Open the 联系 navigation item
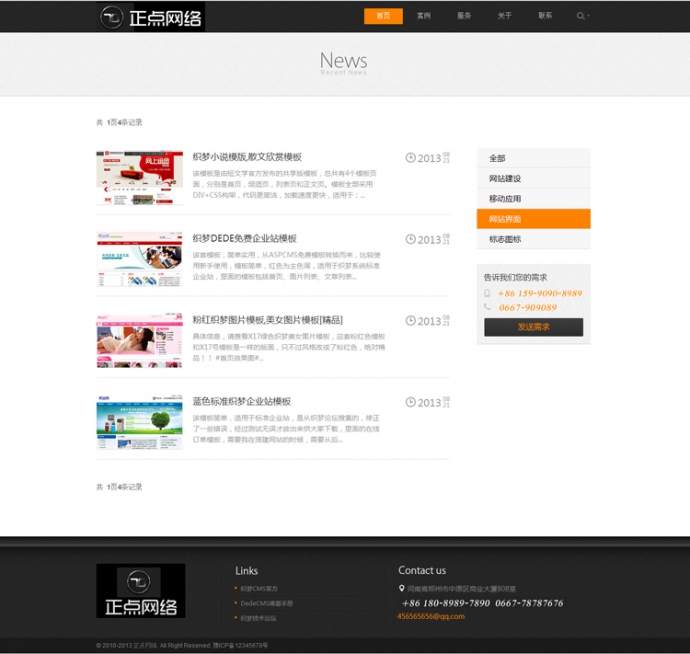 point(545,16)
